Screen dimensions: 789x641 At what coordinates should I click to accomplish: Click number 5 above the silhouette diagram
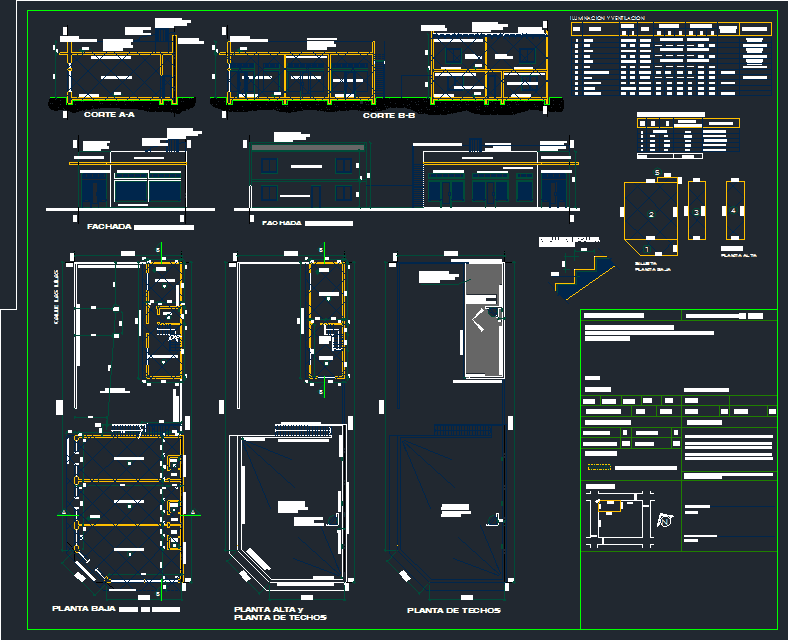[x=656, y=173]
